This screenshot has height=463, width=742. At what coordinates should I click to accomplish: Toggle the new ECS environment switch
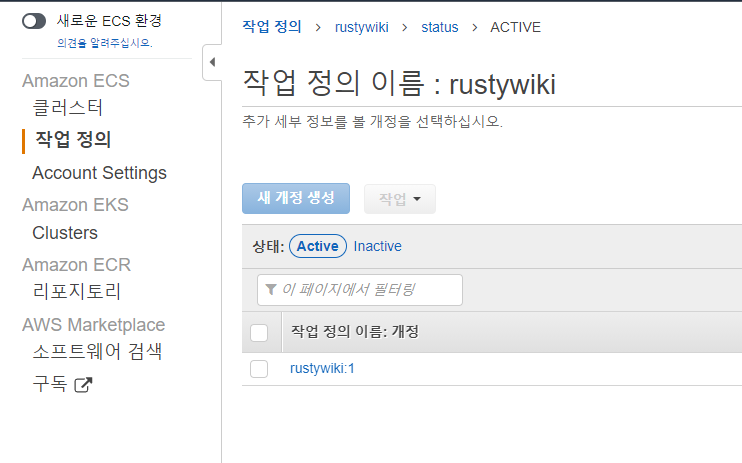coord(34,21)
